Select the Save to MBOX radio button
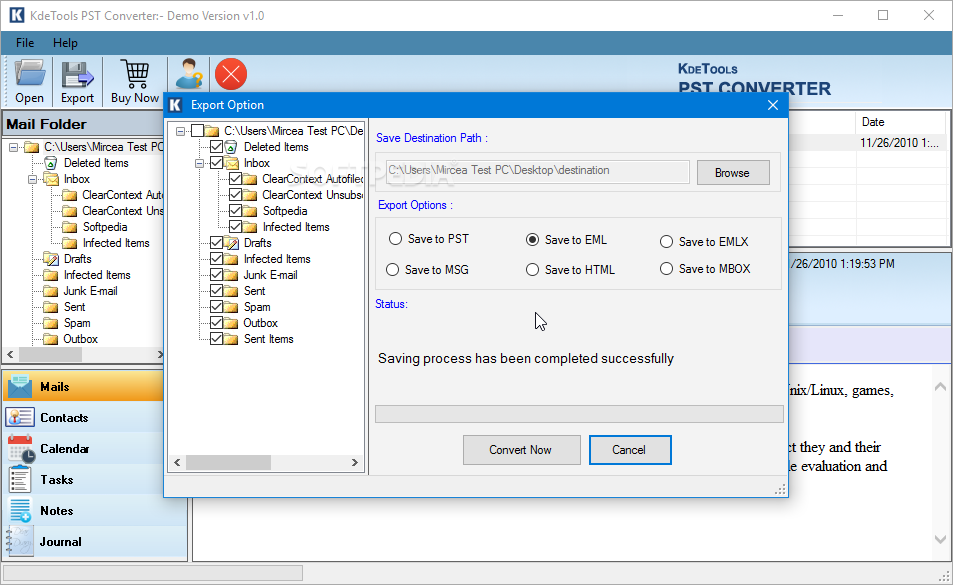 coord(667,269)
